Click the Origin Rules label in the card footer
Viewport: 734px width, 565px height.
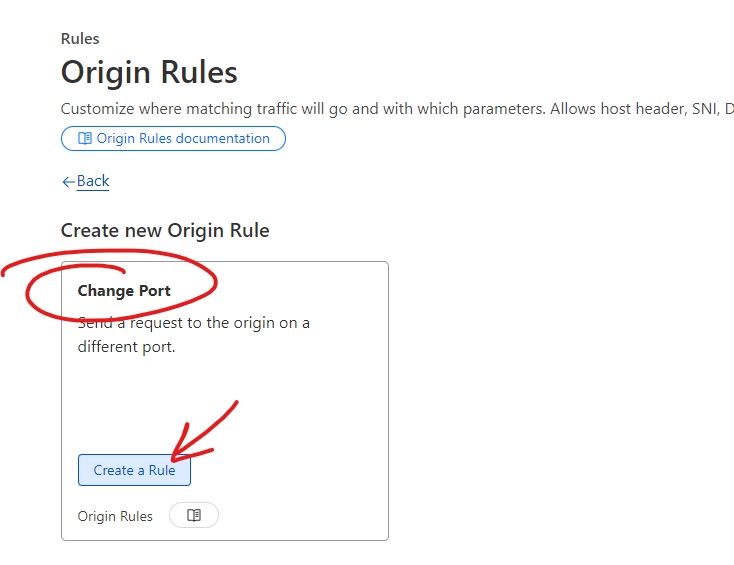point(115,516)
